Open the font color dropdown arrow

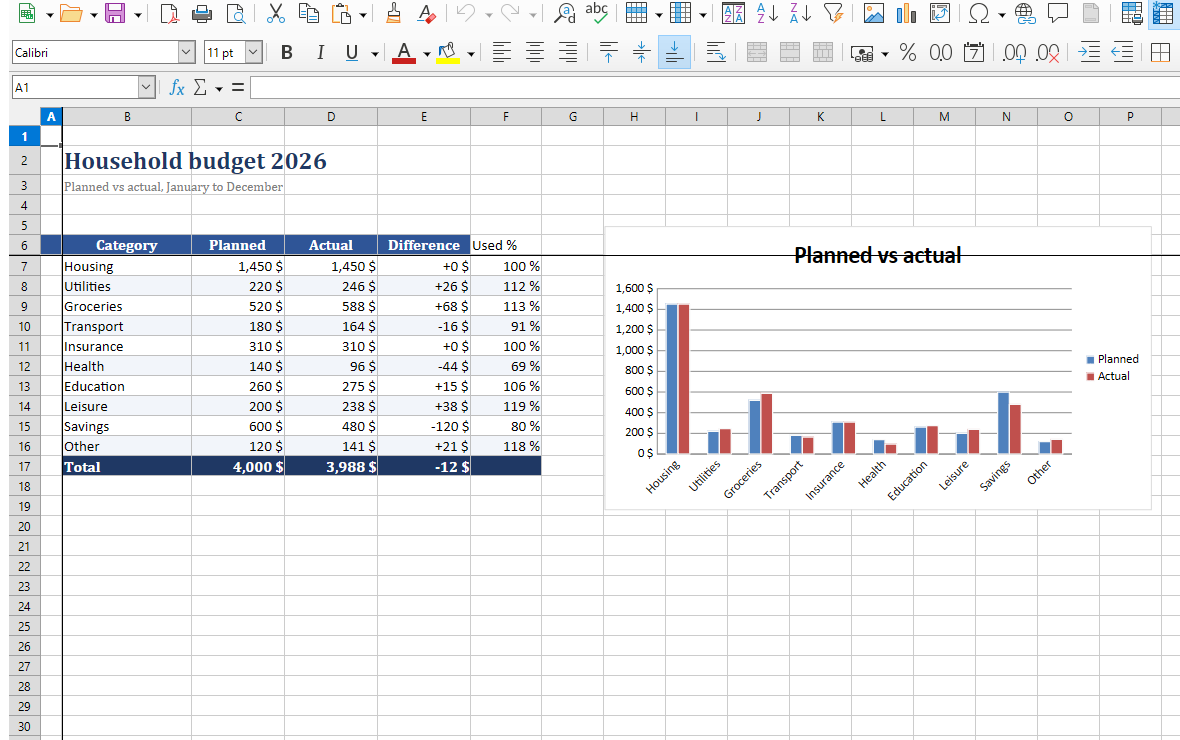426,54
